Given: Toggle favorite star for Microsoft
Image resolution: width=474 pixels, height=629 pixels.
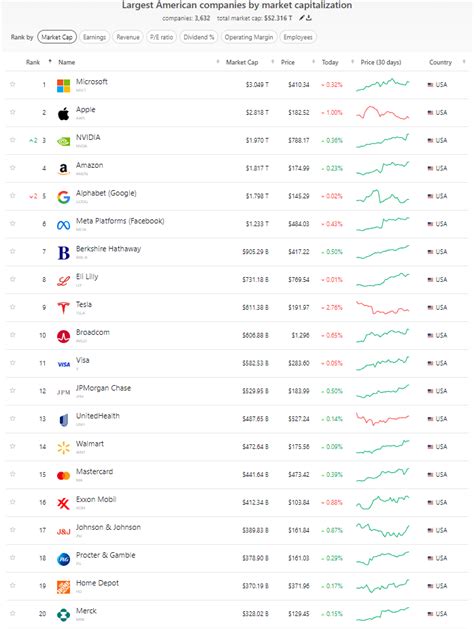Looking at the screenshot, I should [12, 84].
